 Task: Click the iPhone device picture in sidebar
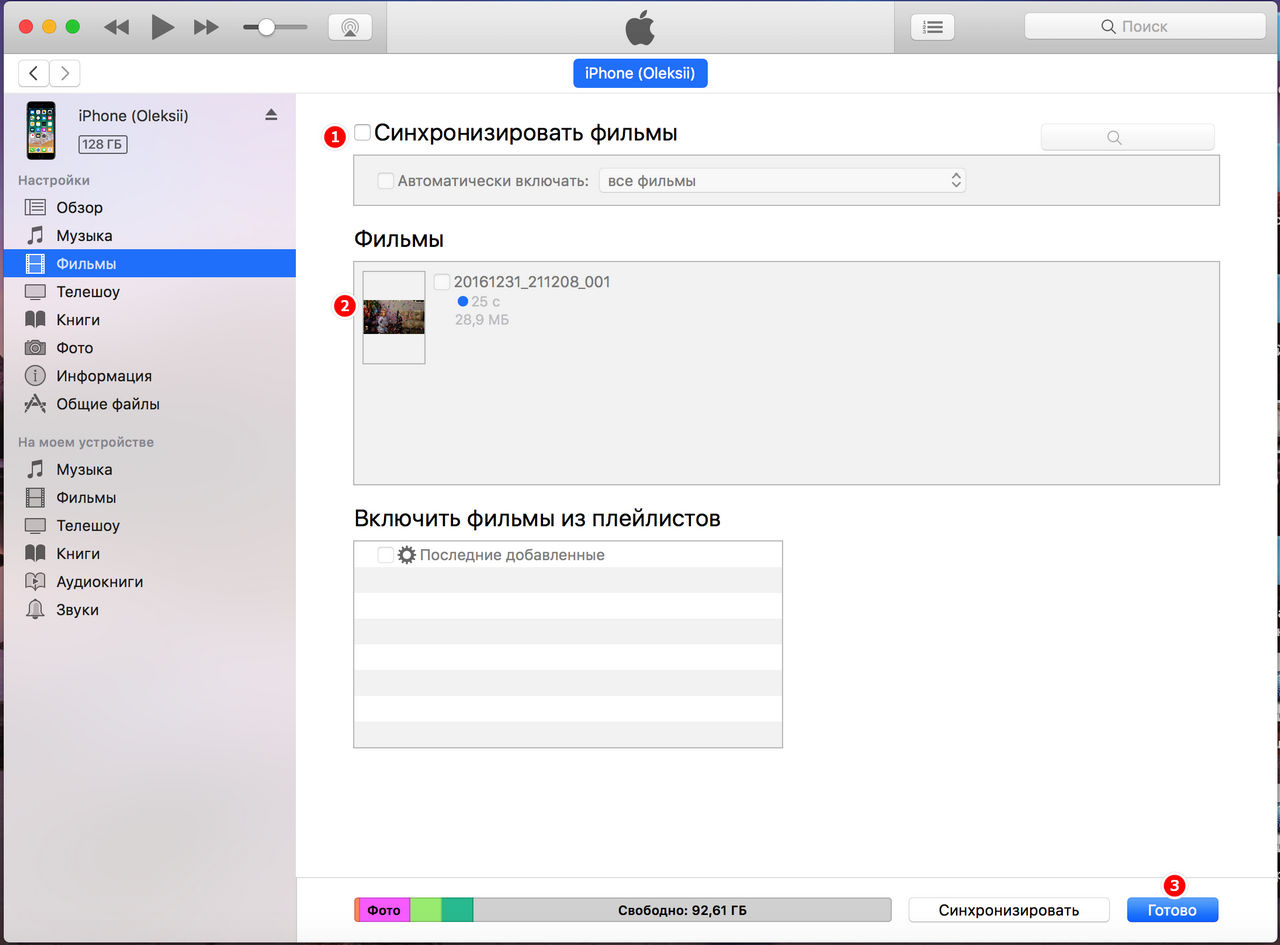point(41,130)
